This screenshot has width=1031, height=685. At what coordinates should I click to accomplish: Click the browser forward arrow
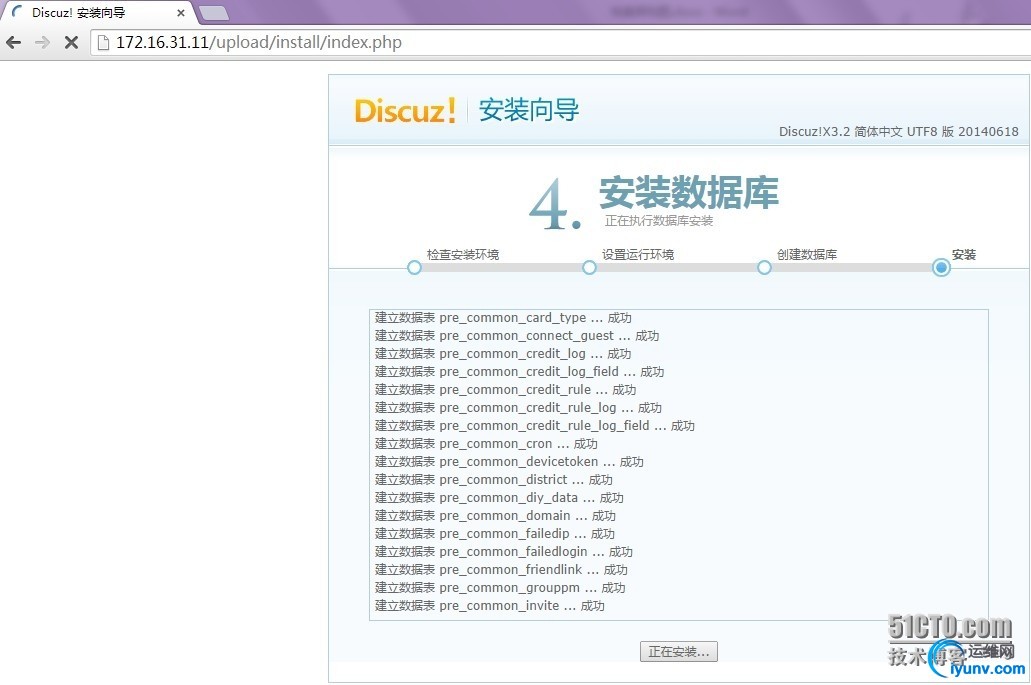click(x=42, y=43)
